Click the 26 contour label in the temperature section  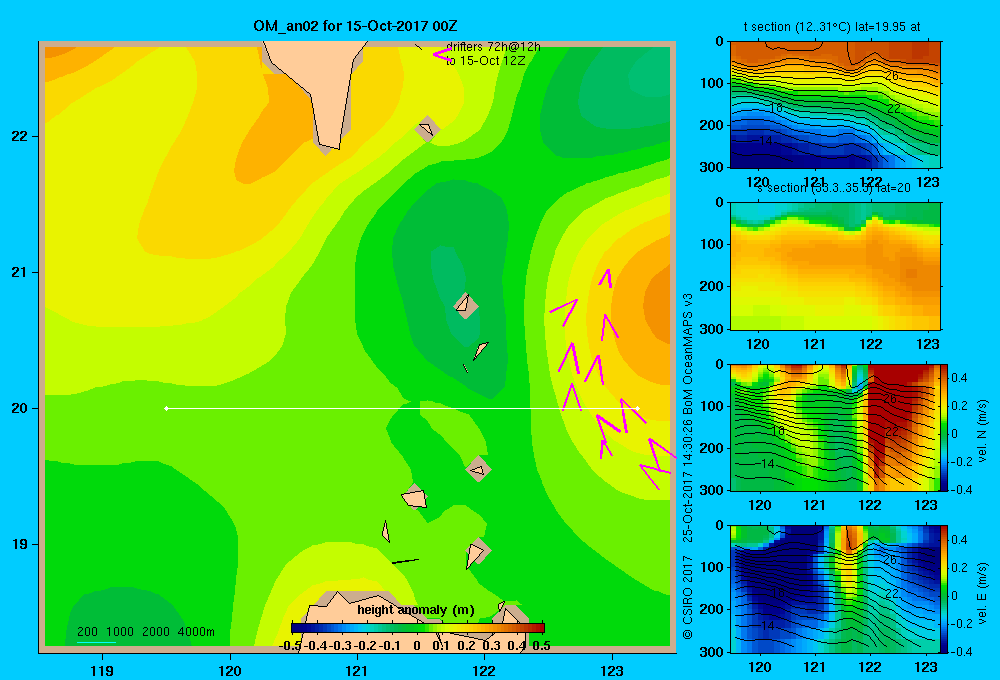pos(892,76)
